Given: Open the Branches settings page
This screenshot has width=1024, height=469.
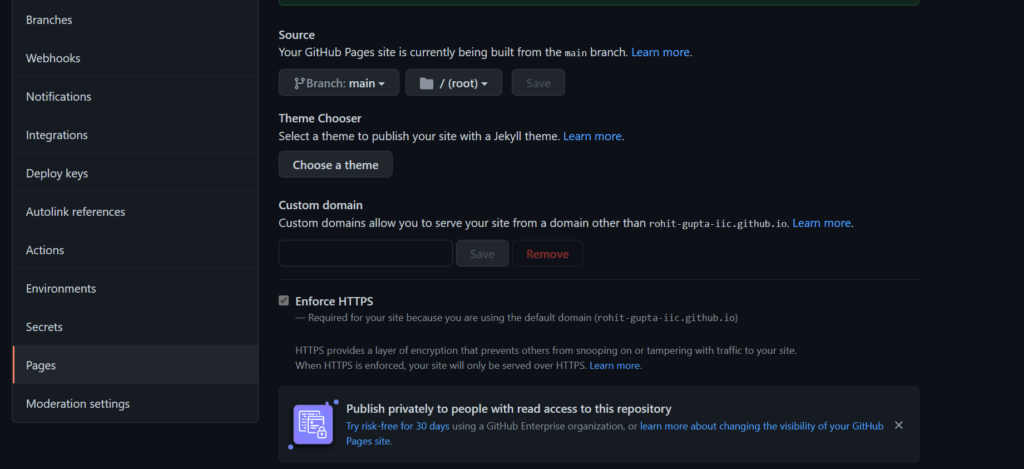Looking at the screenshot, I should (x=135, y=20).
